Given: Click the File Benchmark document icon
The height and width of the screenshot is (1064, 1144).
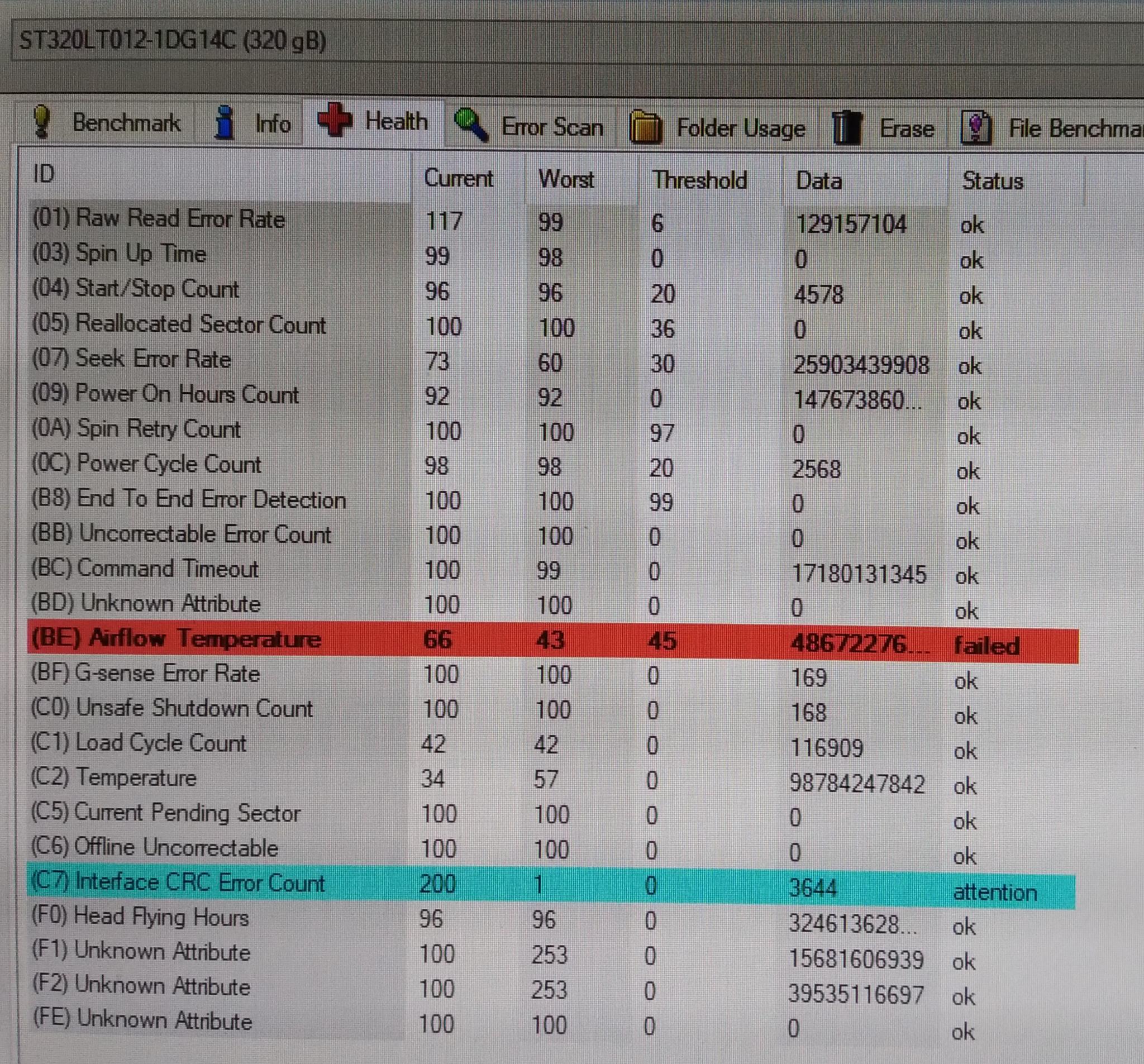Looking at the screenshot, I should (976, 128).
